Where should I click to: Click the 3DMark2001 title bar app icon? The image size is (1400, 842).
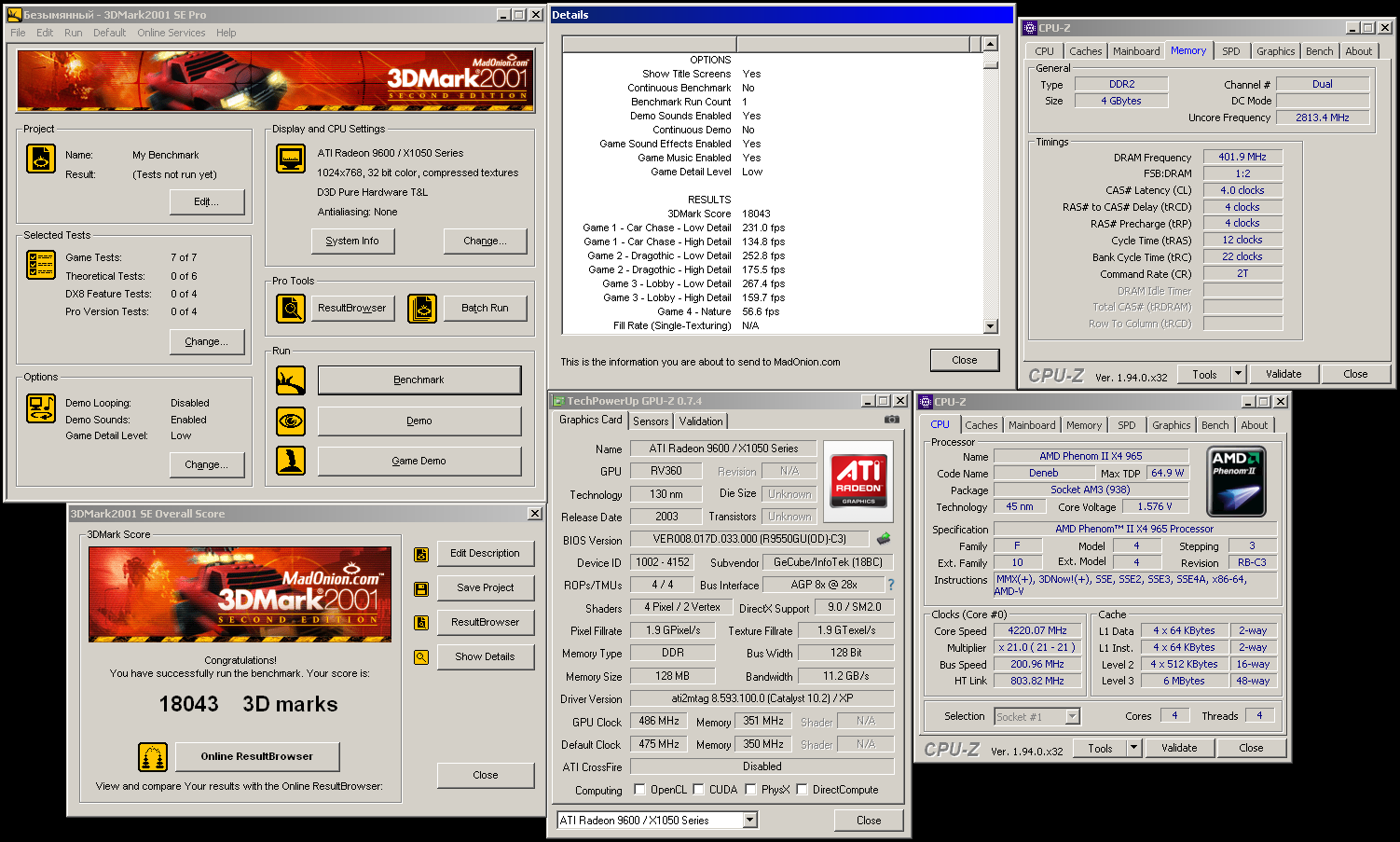15,15
